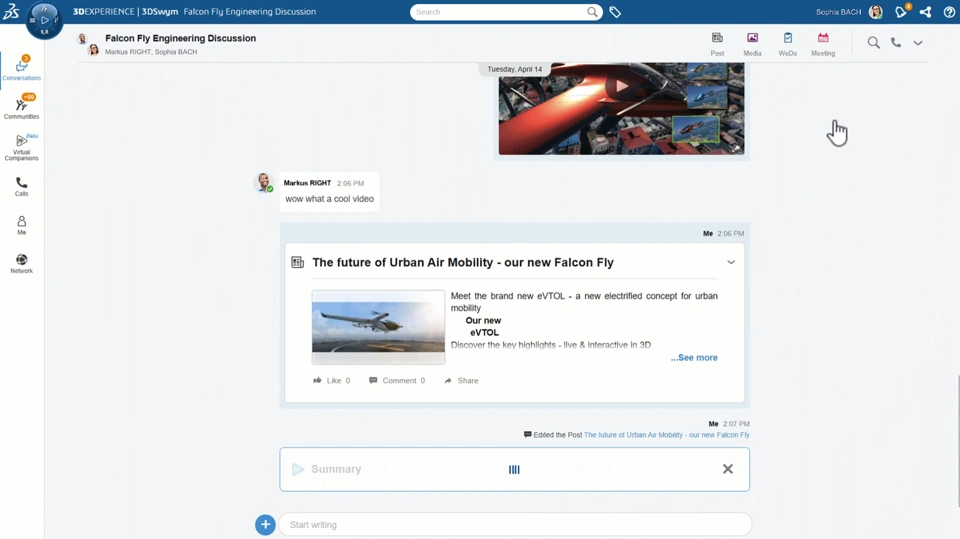
Task: Click the participants avatars in header
Action: point(88,44)
